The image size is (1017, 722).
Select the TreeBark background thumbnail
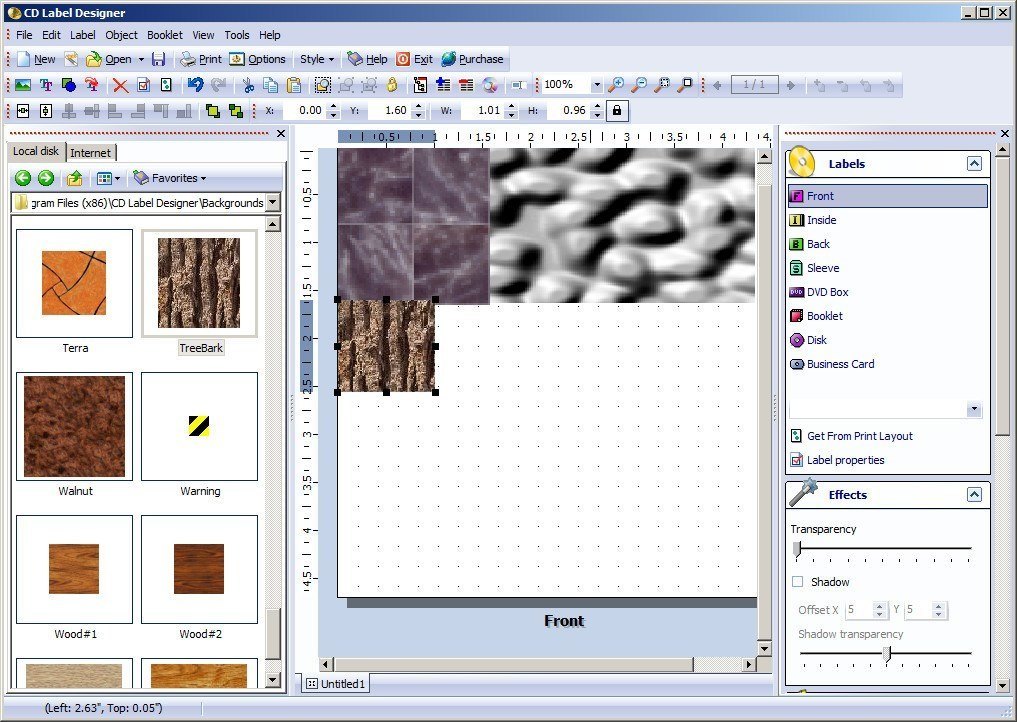tap(199, 283)
